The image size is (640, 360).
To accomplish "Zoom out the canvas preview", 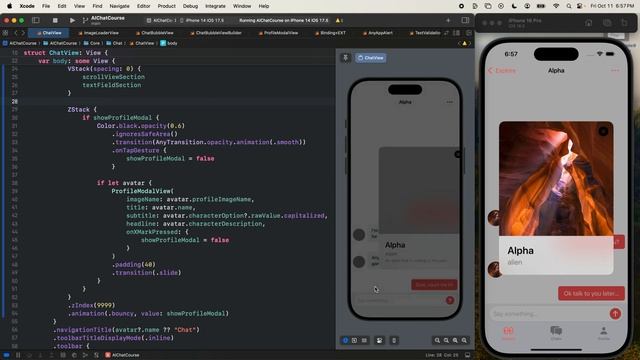I will pos(437,340).
